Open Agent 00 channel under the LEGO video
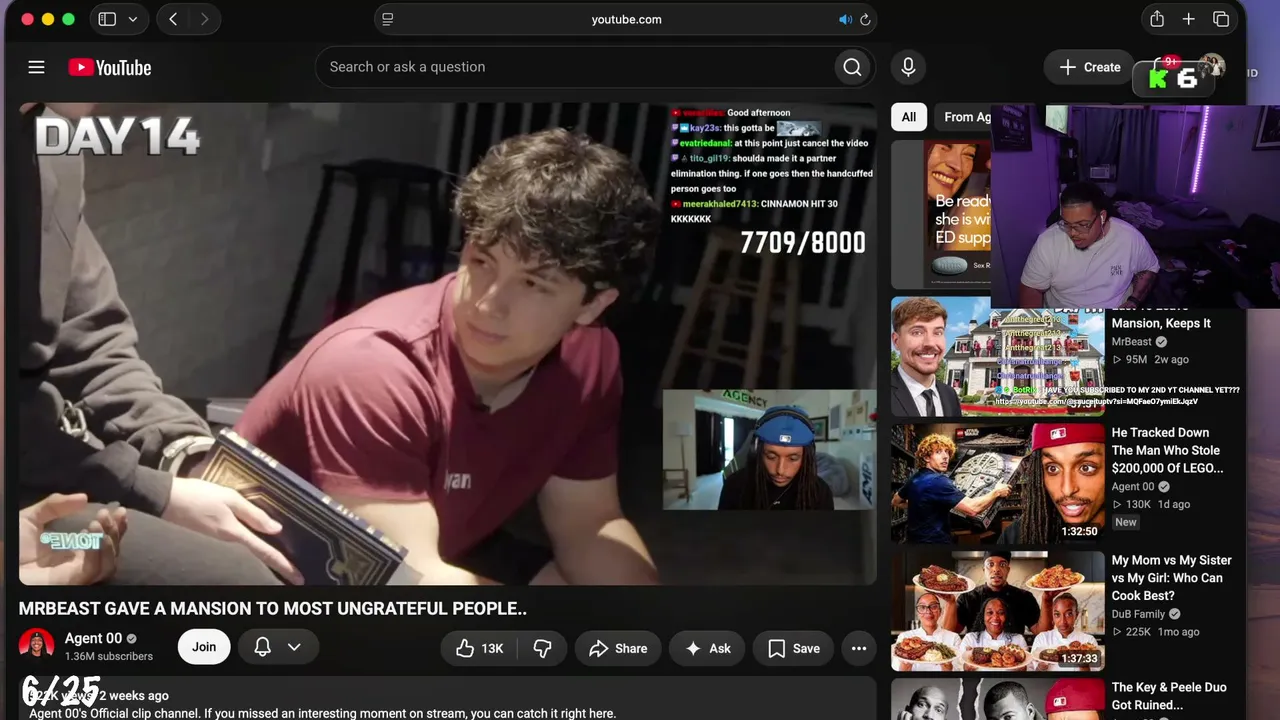 (1133, 487)
